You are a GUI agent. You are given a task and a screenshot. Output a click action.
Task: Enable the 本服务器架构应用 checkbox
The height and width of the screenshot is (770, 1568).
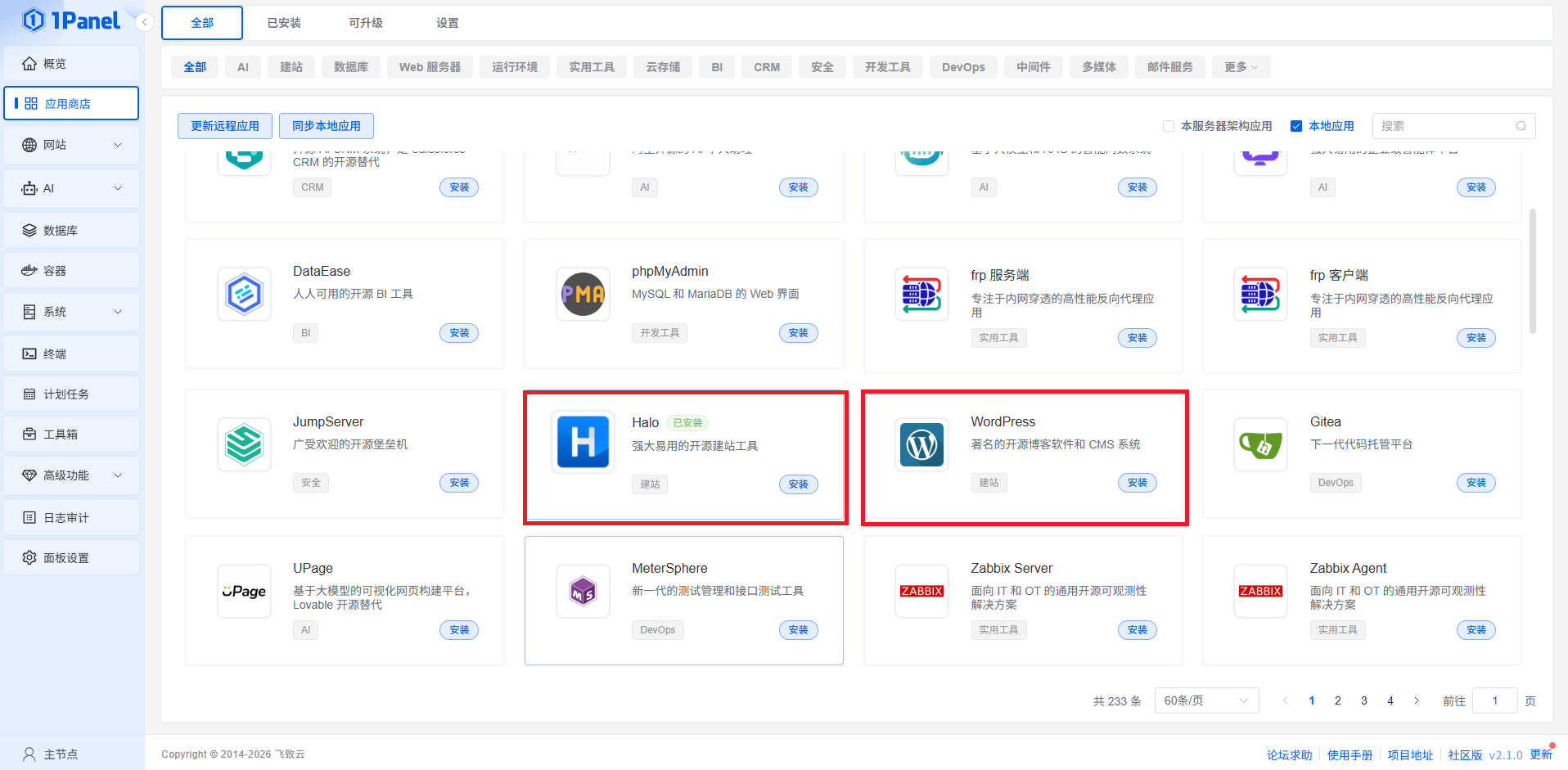pyautogui.click(x=1169, y=126)
